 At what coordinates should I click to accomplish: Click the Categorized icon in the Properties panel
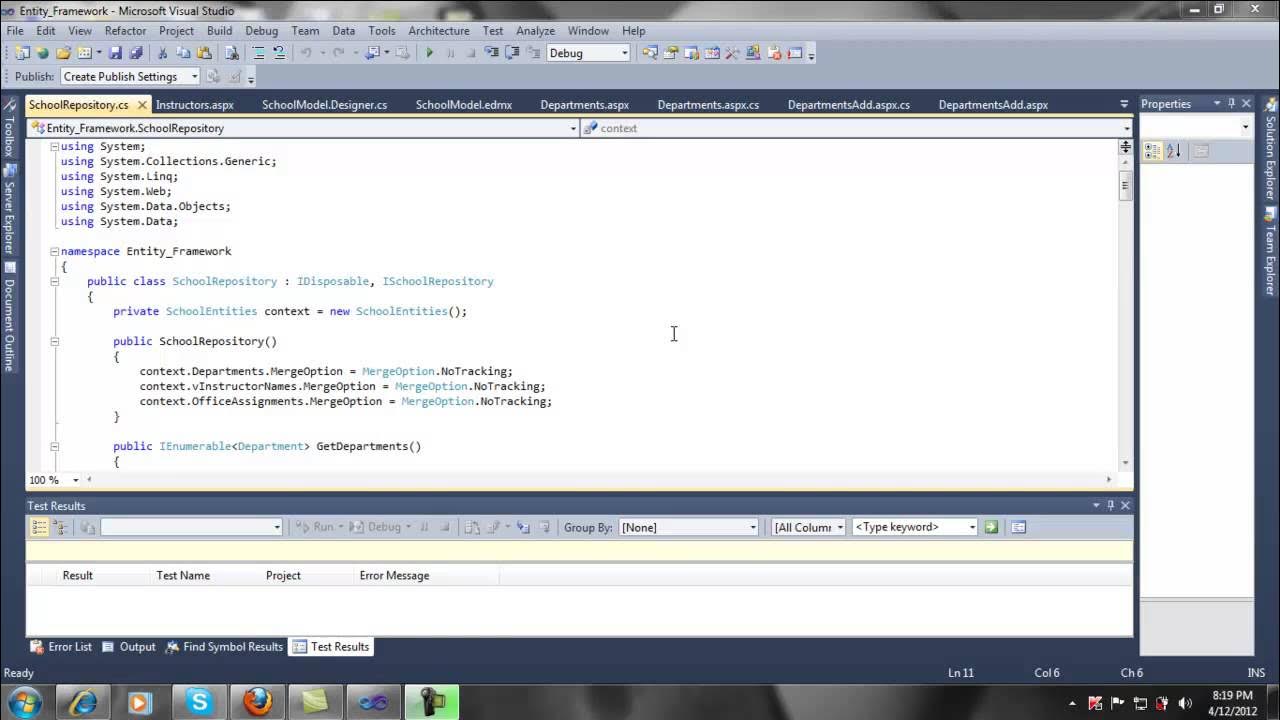click(1152, 151)
